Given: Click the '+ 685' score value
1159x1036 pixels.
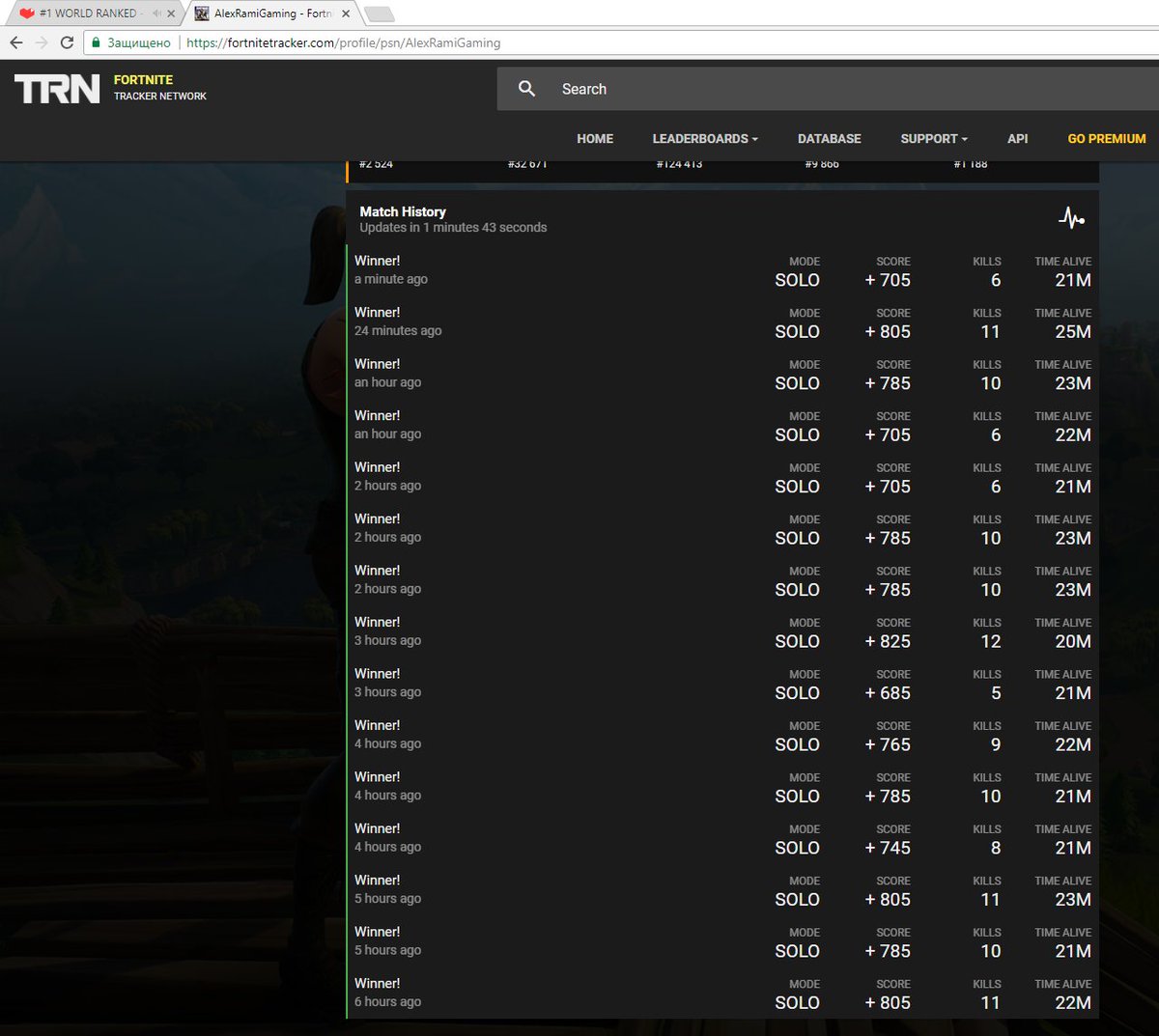Looking at the screenshot, I should tap(888, 693).
